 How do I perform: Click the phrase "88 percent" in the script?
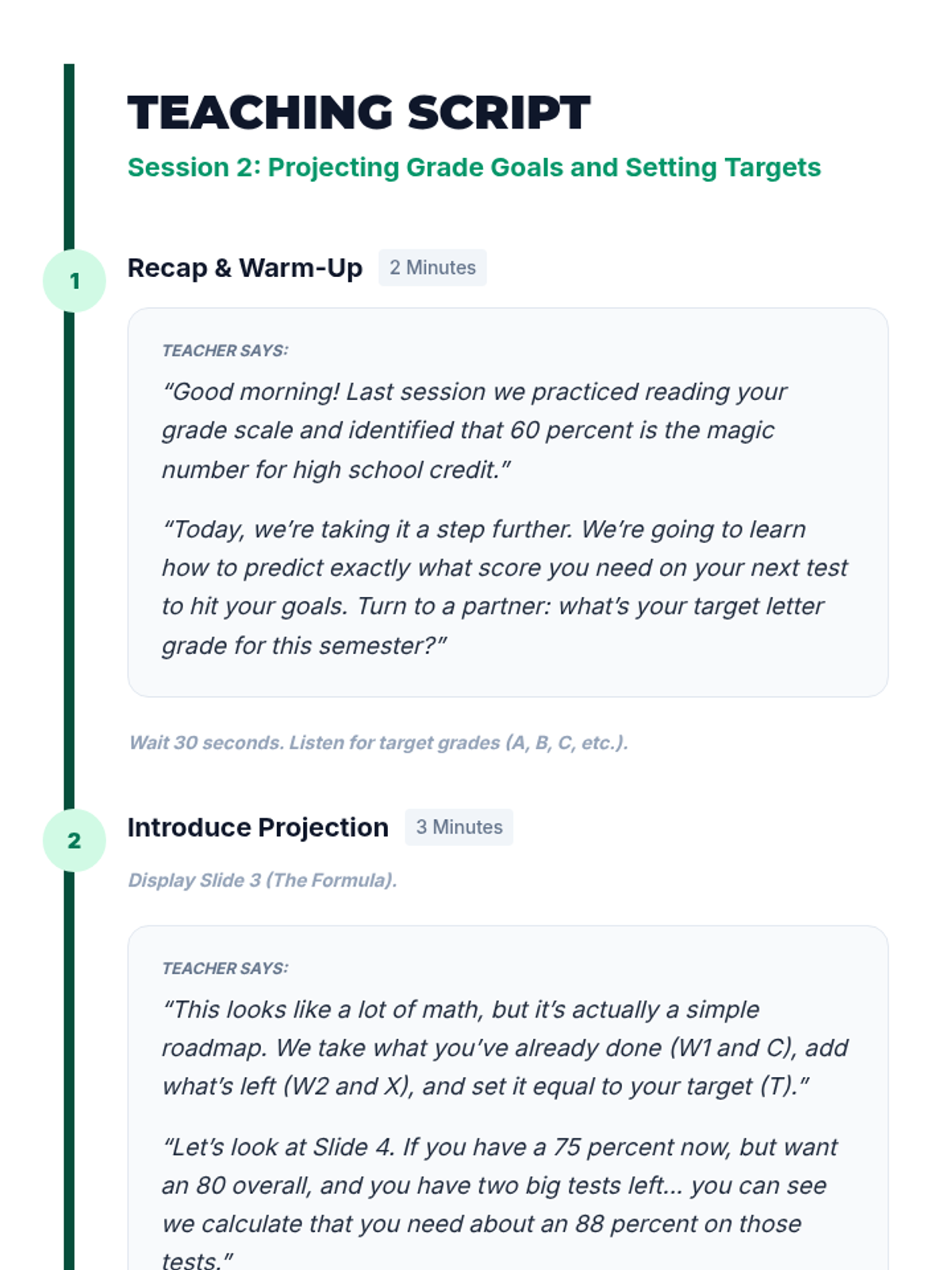coord(628,1224)
